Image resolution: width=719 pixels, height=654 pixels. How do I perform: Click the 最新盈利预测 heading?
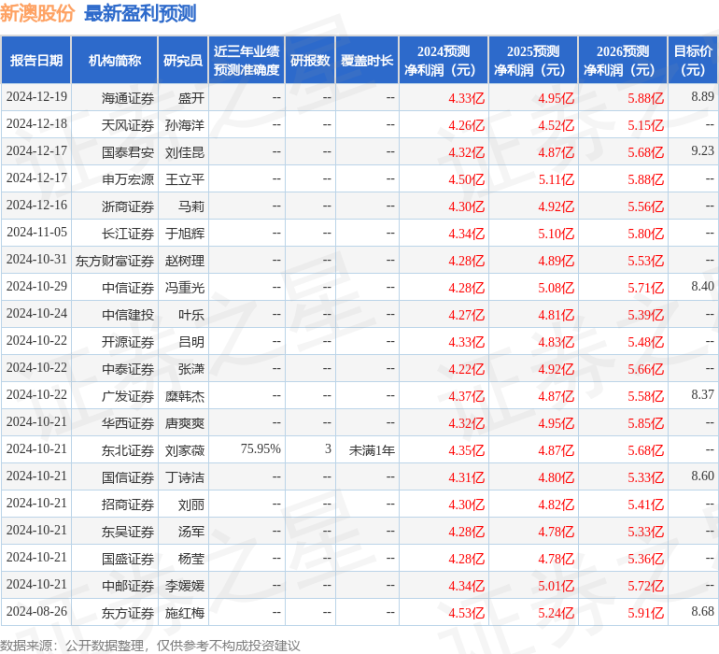(140, 13)
